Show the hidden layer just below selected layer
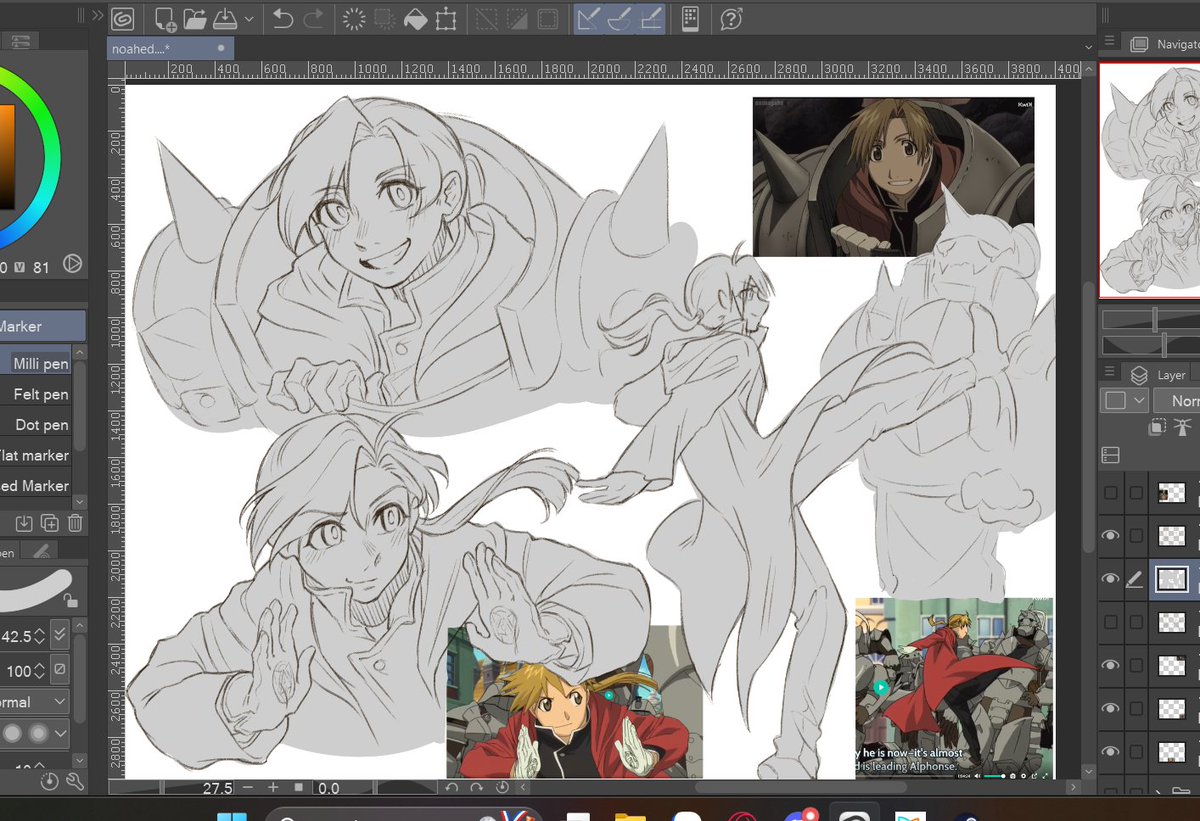Viewport: 1200px width, 821px height. [1110, 622]
